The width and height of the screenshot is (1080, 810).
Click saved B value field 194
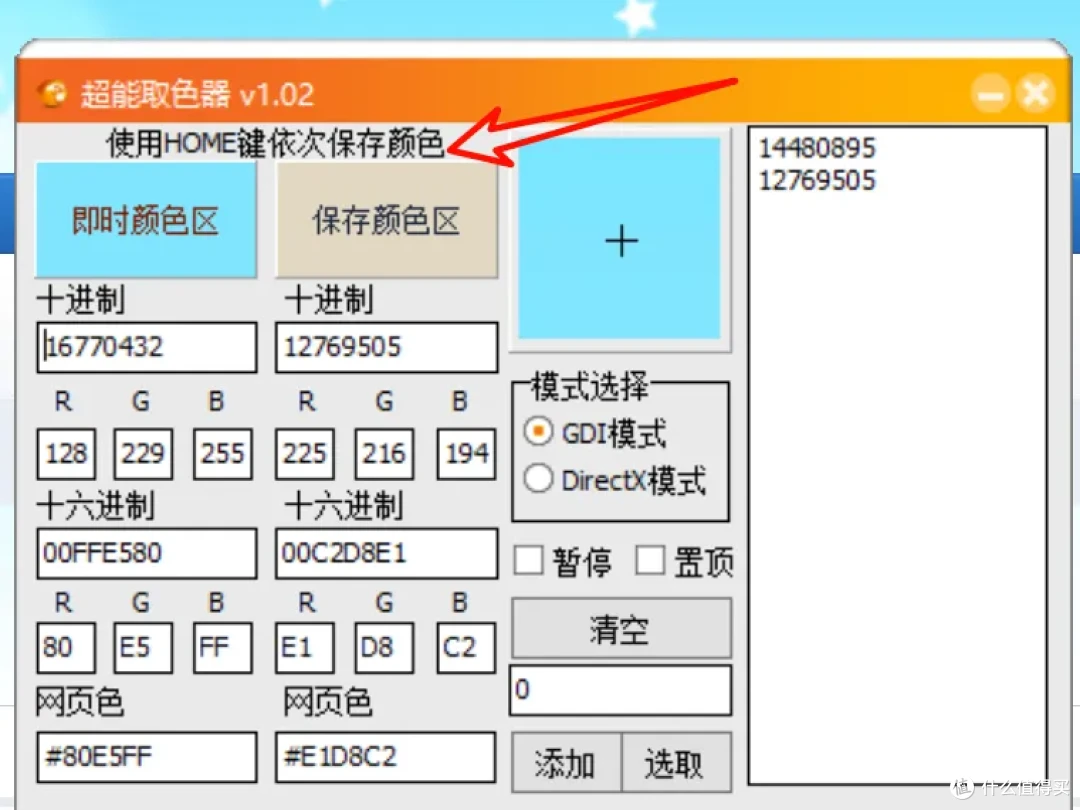point(466,454)
